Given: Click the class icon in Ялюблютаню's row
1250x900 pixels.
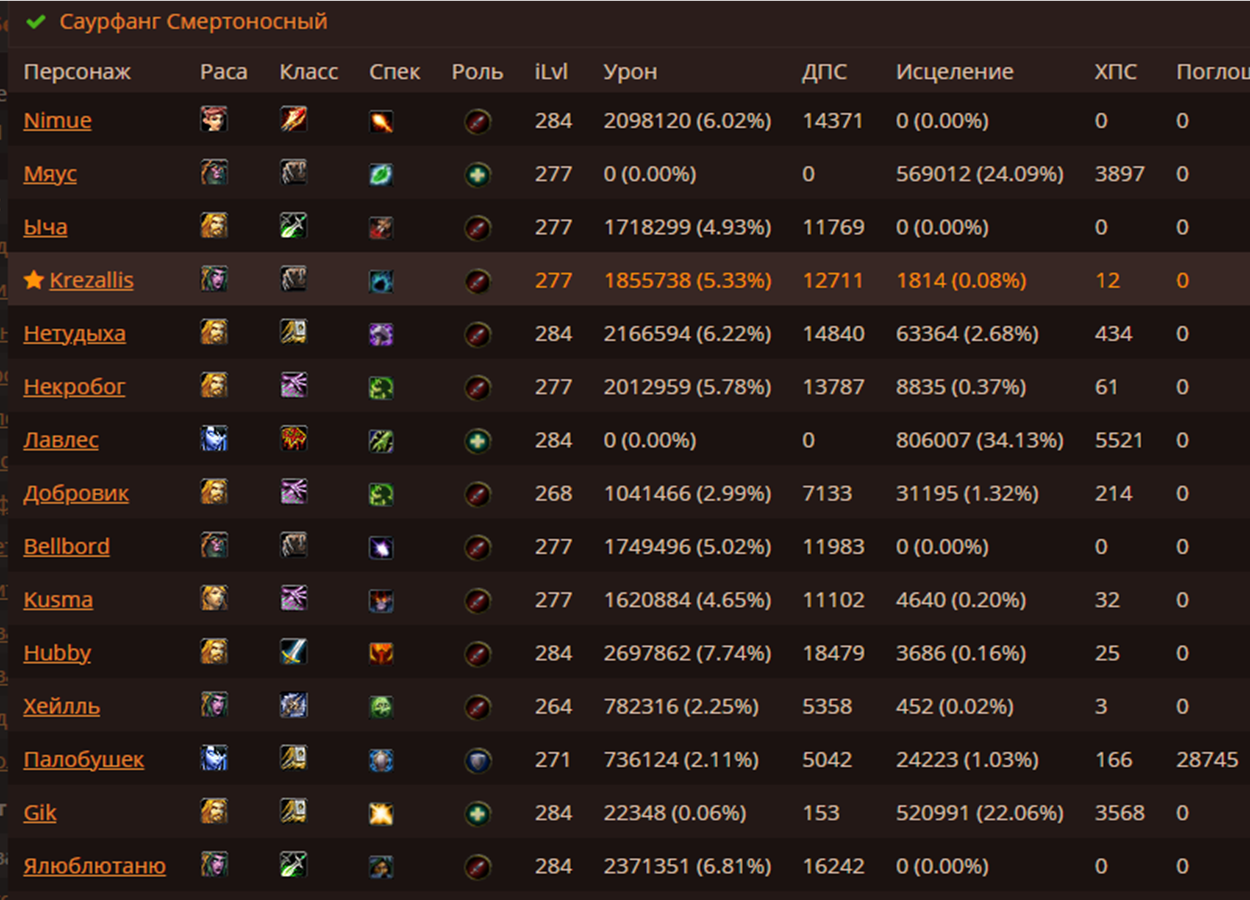Looking at the screenshot, I should click(293, 865).
